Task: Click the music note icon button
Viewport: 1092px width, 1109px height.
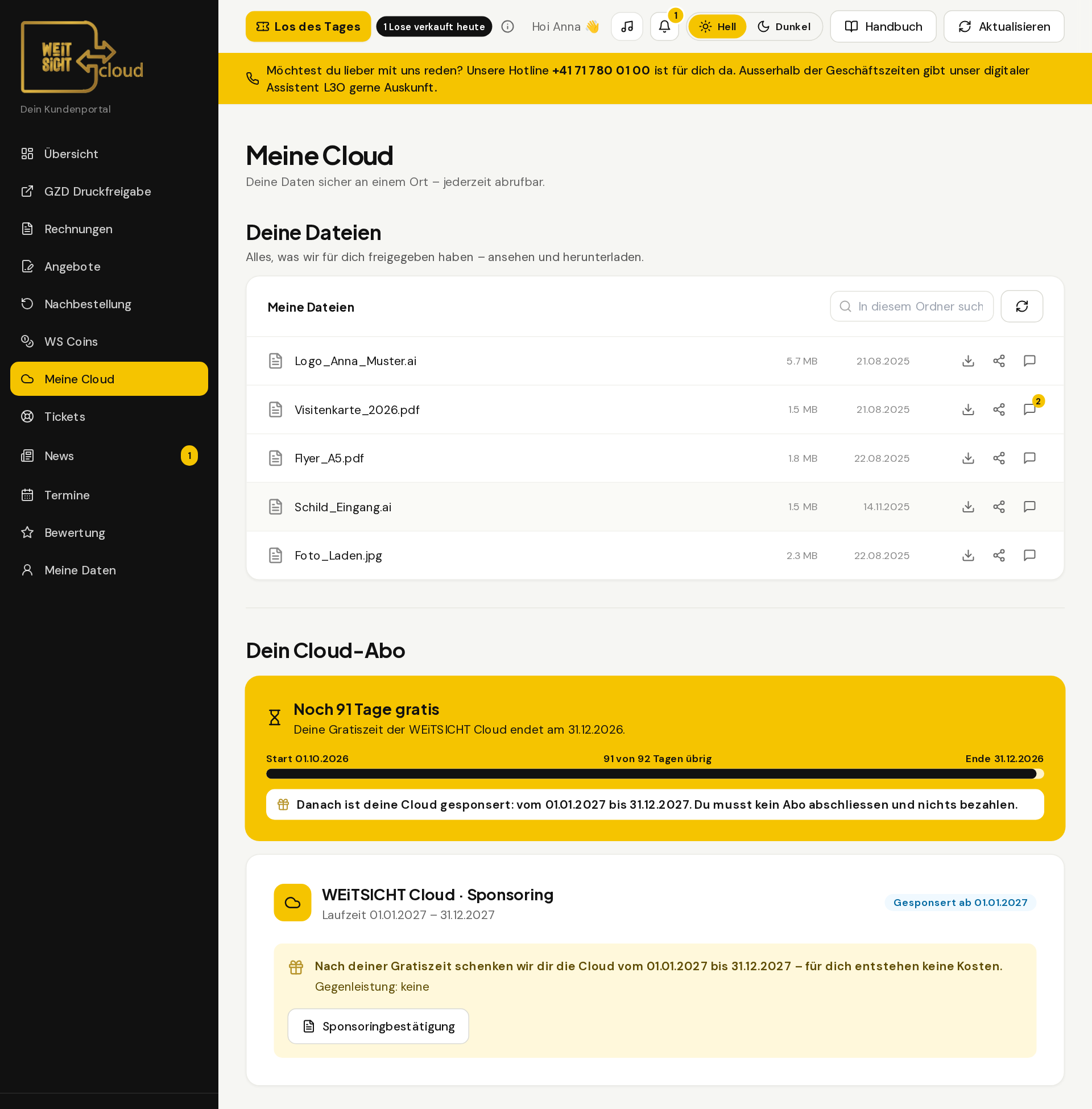Action: [627, 26]
